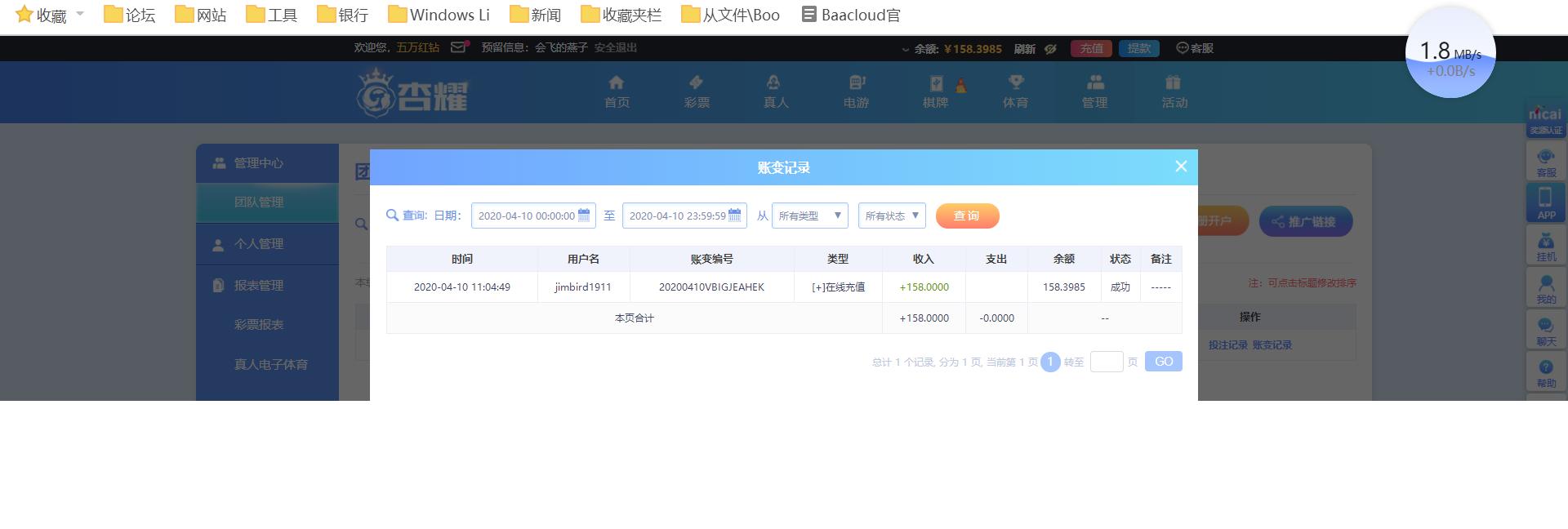Open the 挂机 sidebar icon
The image size is (1568, 529).
1546,246
